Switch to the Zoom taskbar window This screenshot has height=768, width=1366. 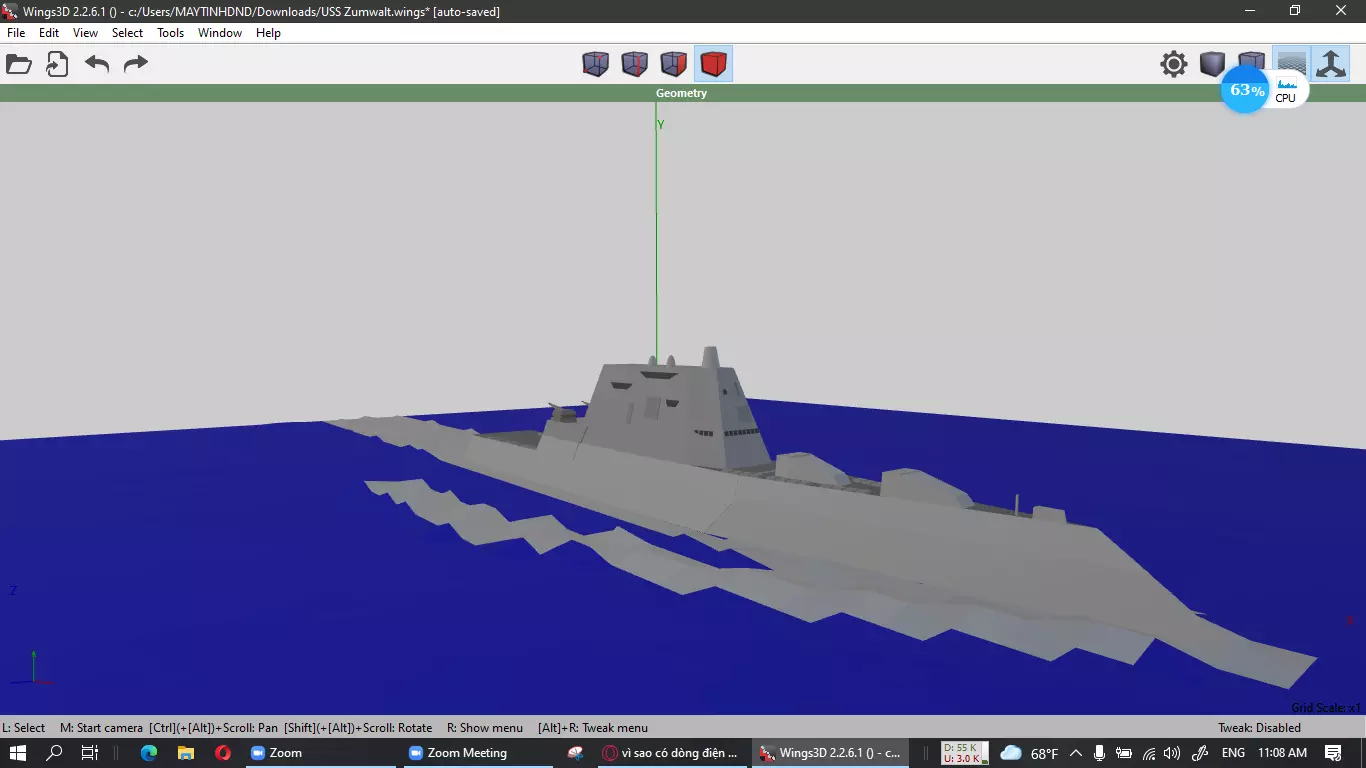[320, 753]
